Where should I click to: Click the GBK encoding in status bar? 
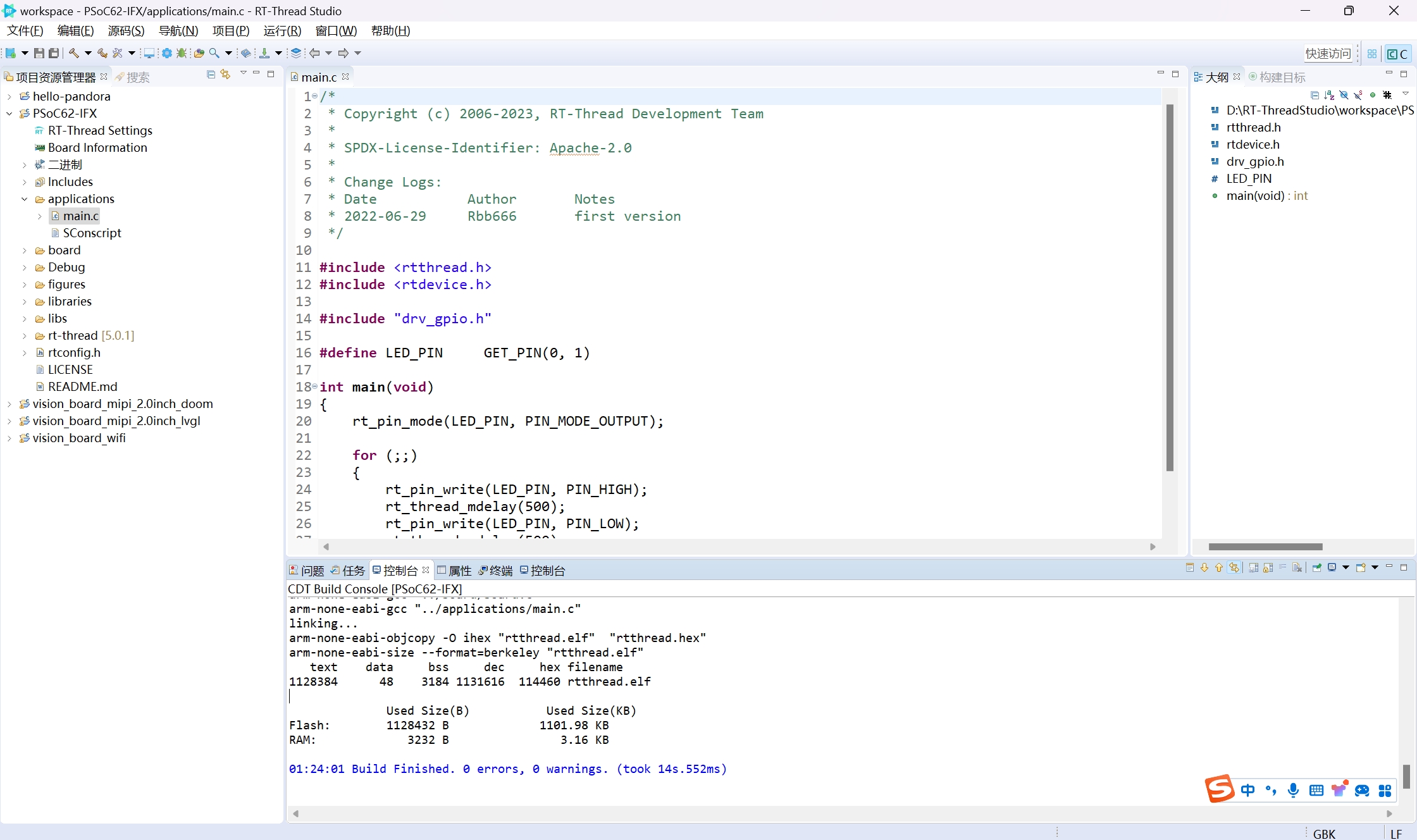click(1324, 834)
